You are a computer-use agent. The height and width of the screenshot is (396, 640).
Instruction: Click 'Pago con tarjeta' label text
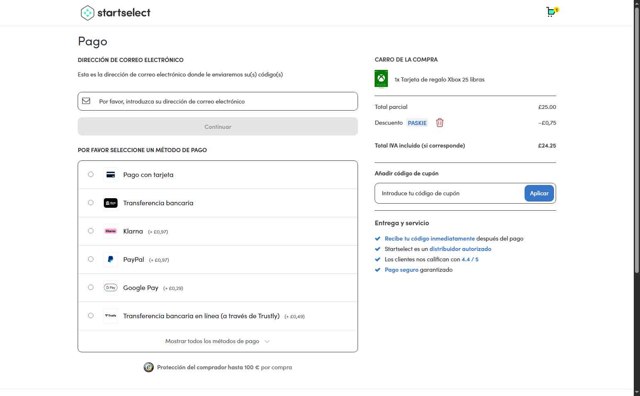(x=148, y=175)
